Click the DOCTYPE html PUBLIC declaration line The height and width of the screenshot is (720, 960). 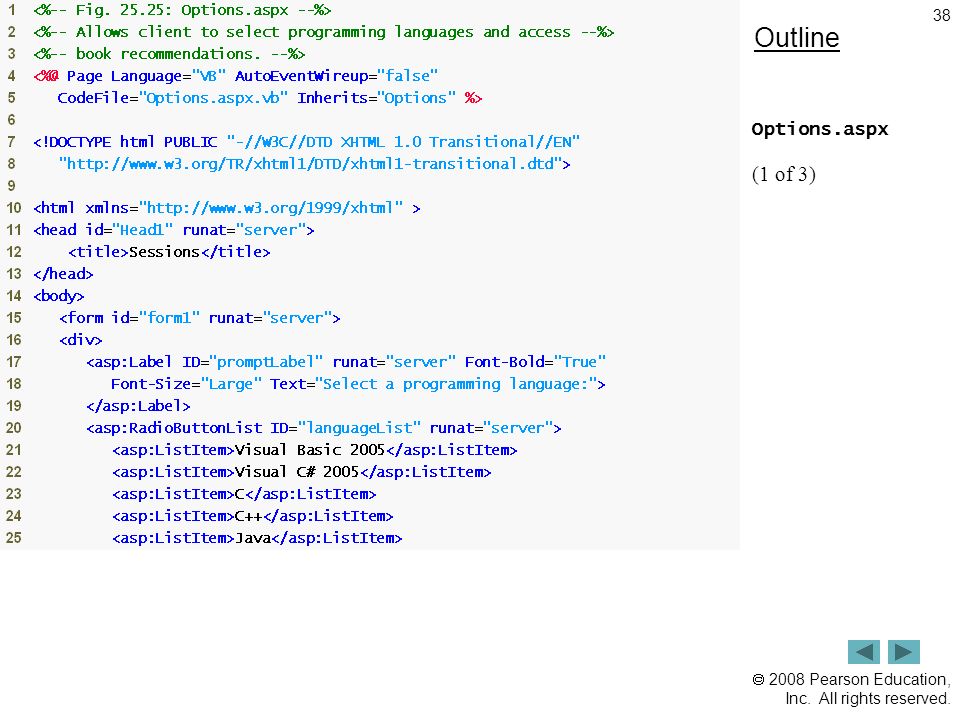pyautogui.click(x=307, y=142)
